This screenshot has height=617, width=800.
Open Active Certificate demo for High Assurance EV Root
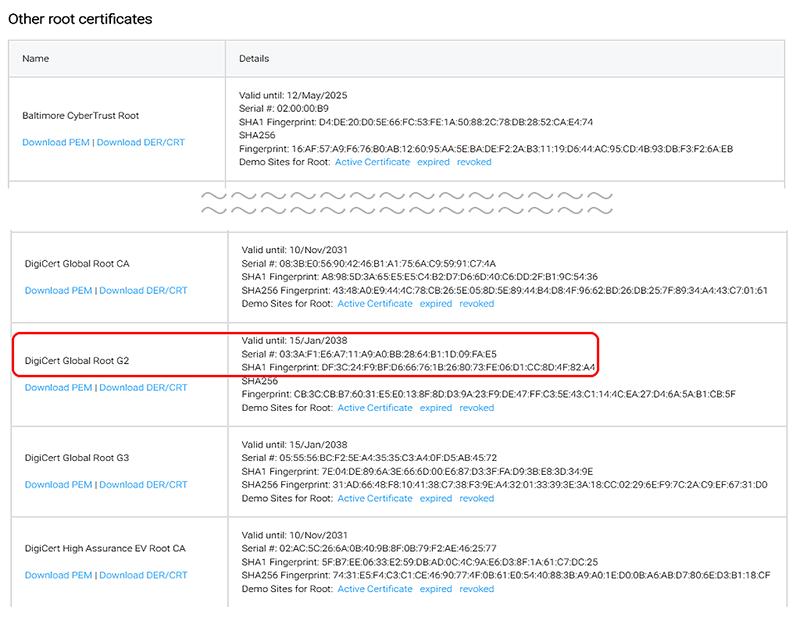(x=375, y=589)
